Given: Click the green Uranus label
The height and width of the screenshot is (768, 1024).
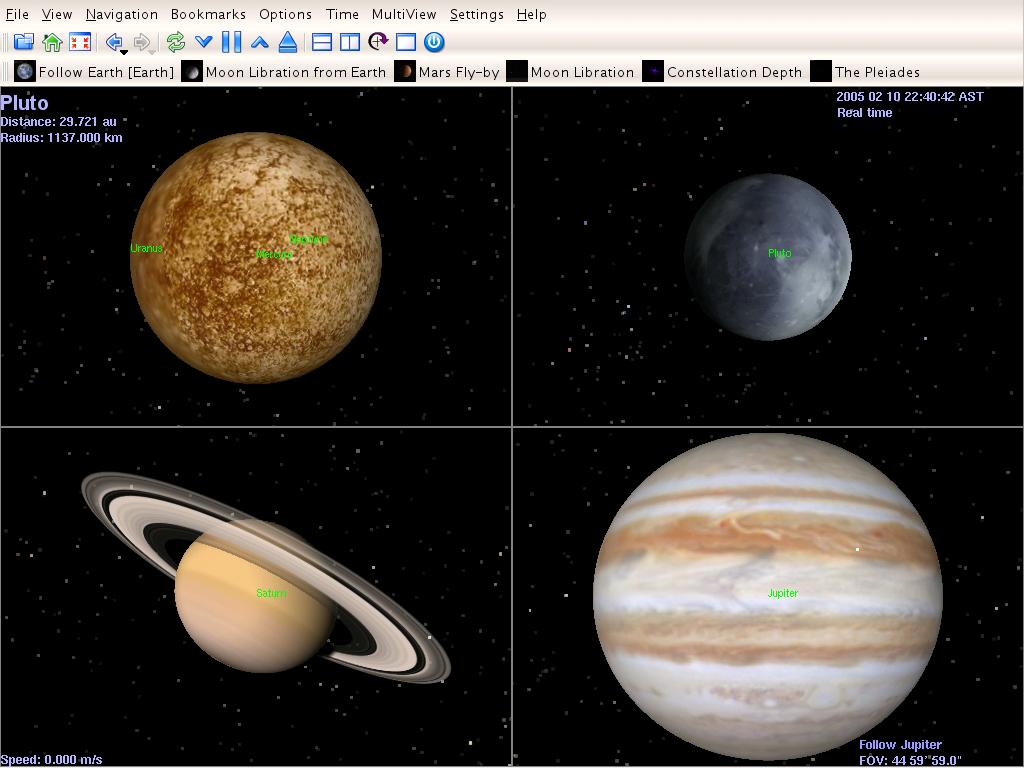Looking at the screenshot, I should click(x=146, y=248).
